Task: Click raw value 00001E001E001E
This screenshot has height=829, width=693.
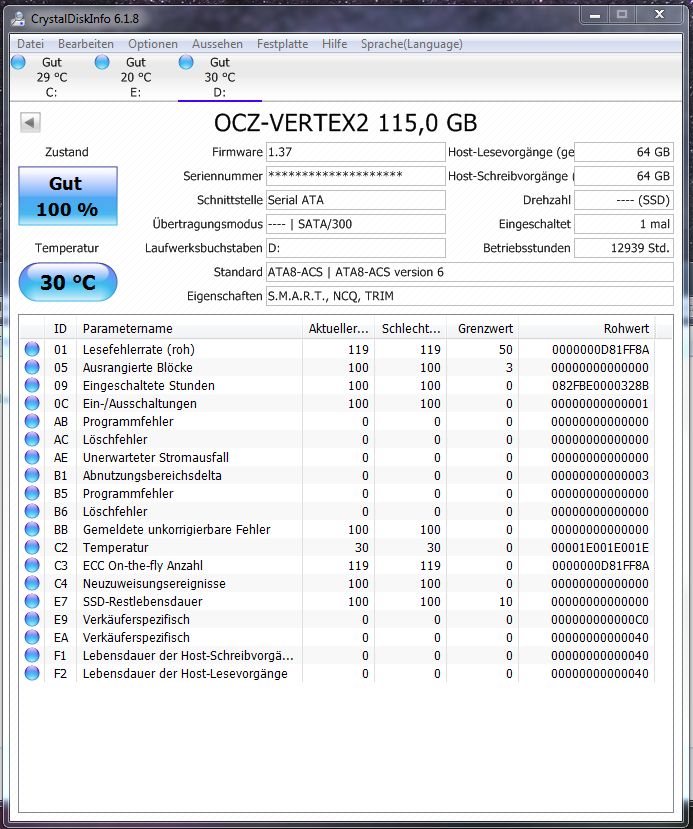Action: pos(600,547)
